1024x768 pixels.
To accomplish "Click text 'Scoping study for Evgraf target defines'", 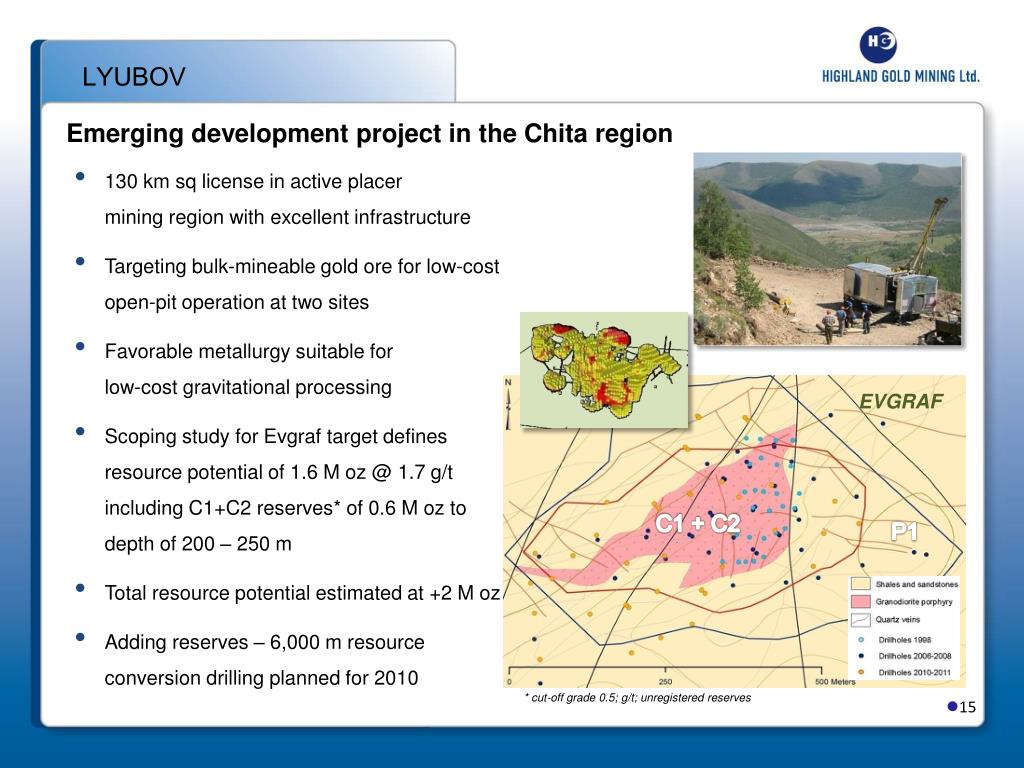I will [x=276, y=436].
